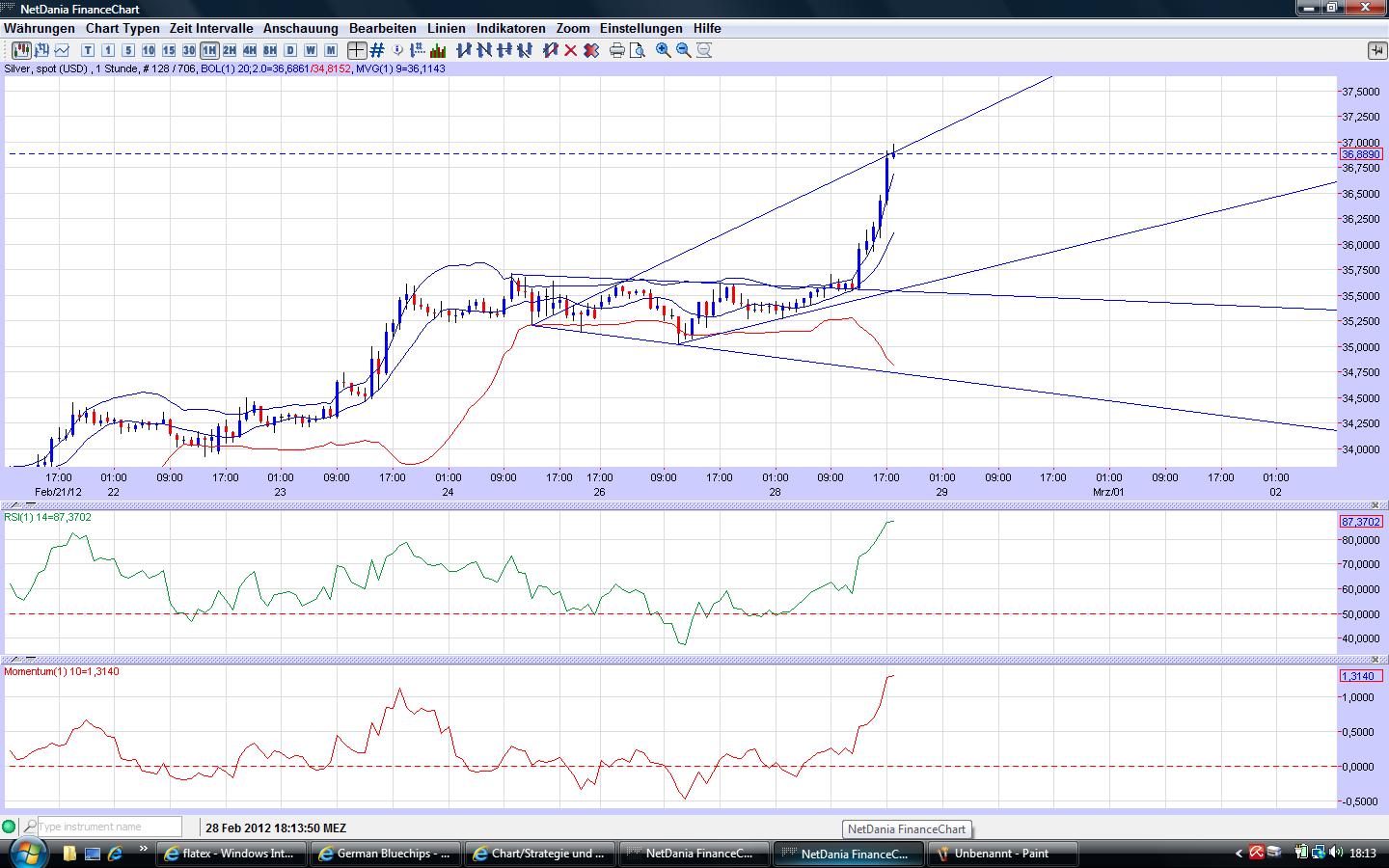Select the weekly W interval button
1389x868 pixels.
pyautogui.click(x=311, y=50)
